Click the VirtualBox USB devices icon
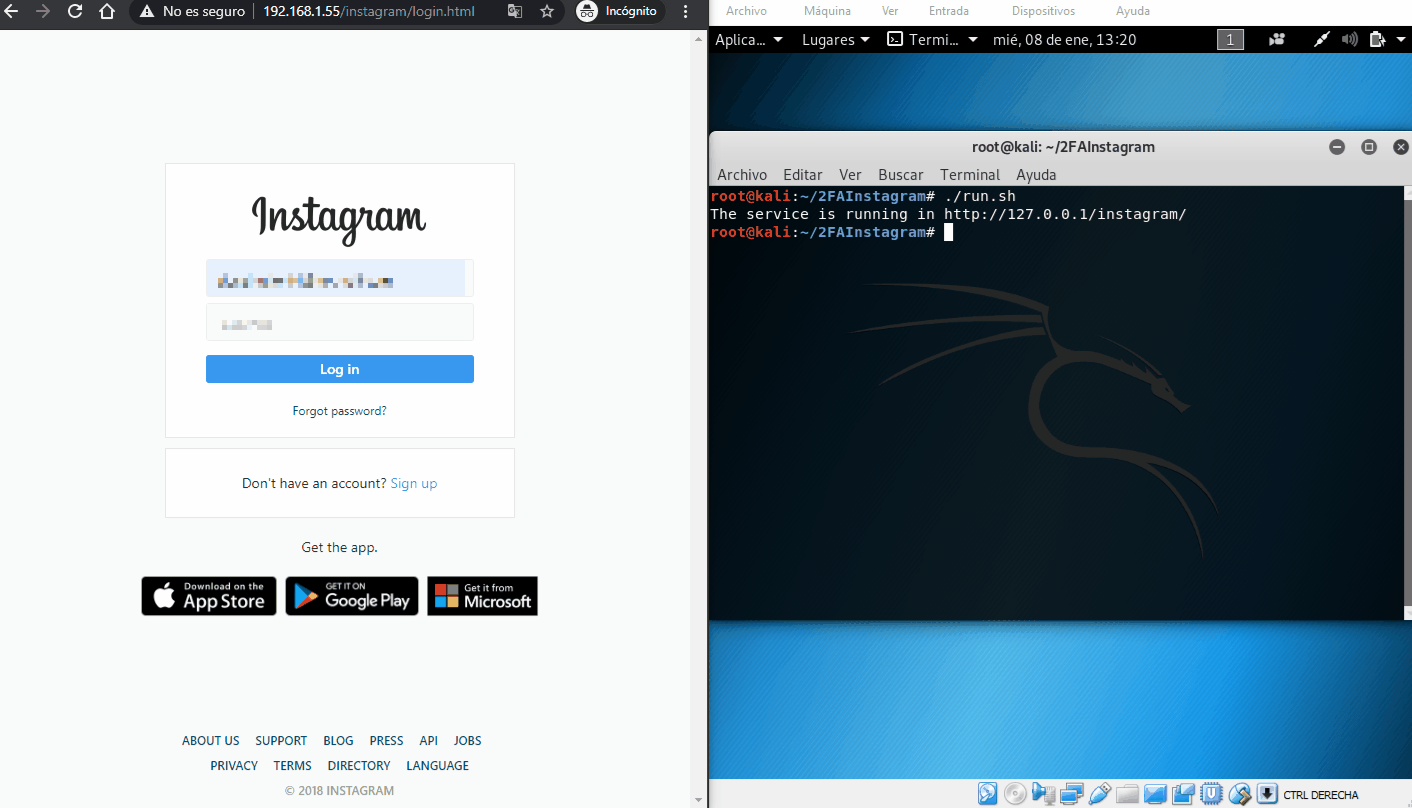The width and height of the screenshot is (1412, 808). tap(1099, 795)
